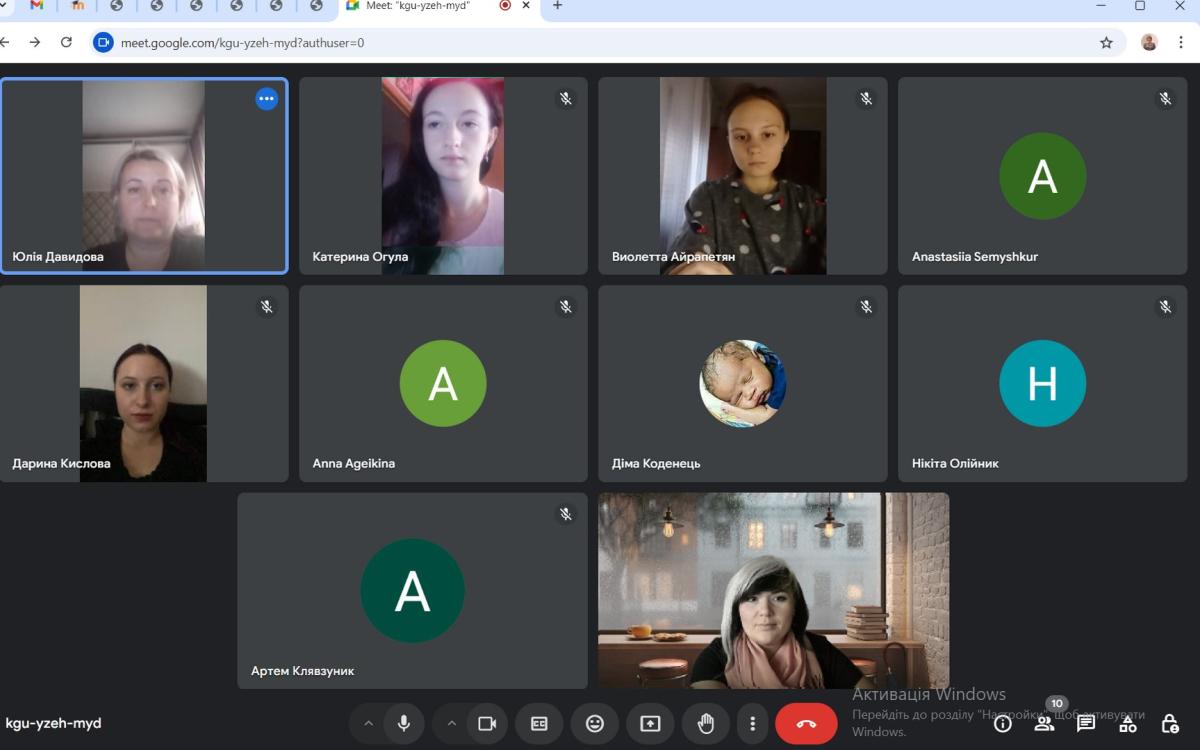Raise your hand in the meeting

coord(706,724)
